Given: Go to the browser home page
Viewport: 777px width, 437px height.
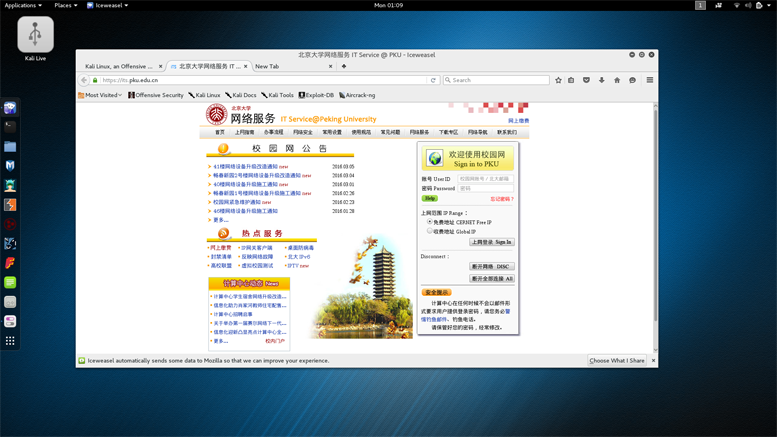Looking at the screenshot, I should click(617, 80).
